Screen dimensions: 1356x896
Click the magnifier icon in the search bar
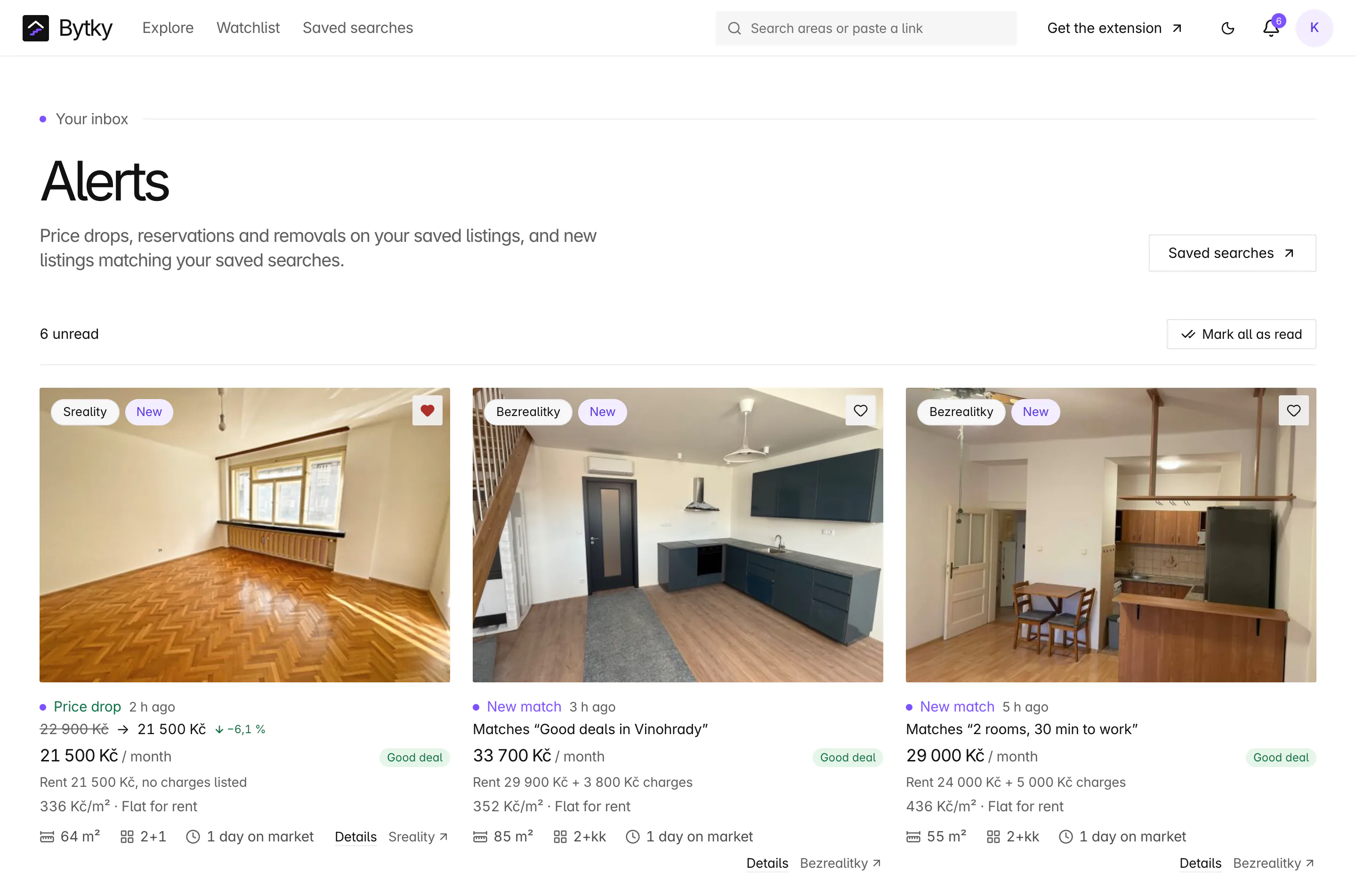pos(734,28)
